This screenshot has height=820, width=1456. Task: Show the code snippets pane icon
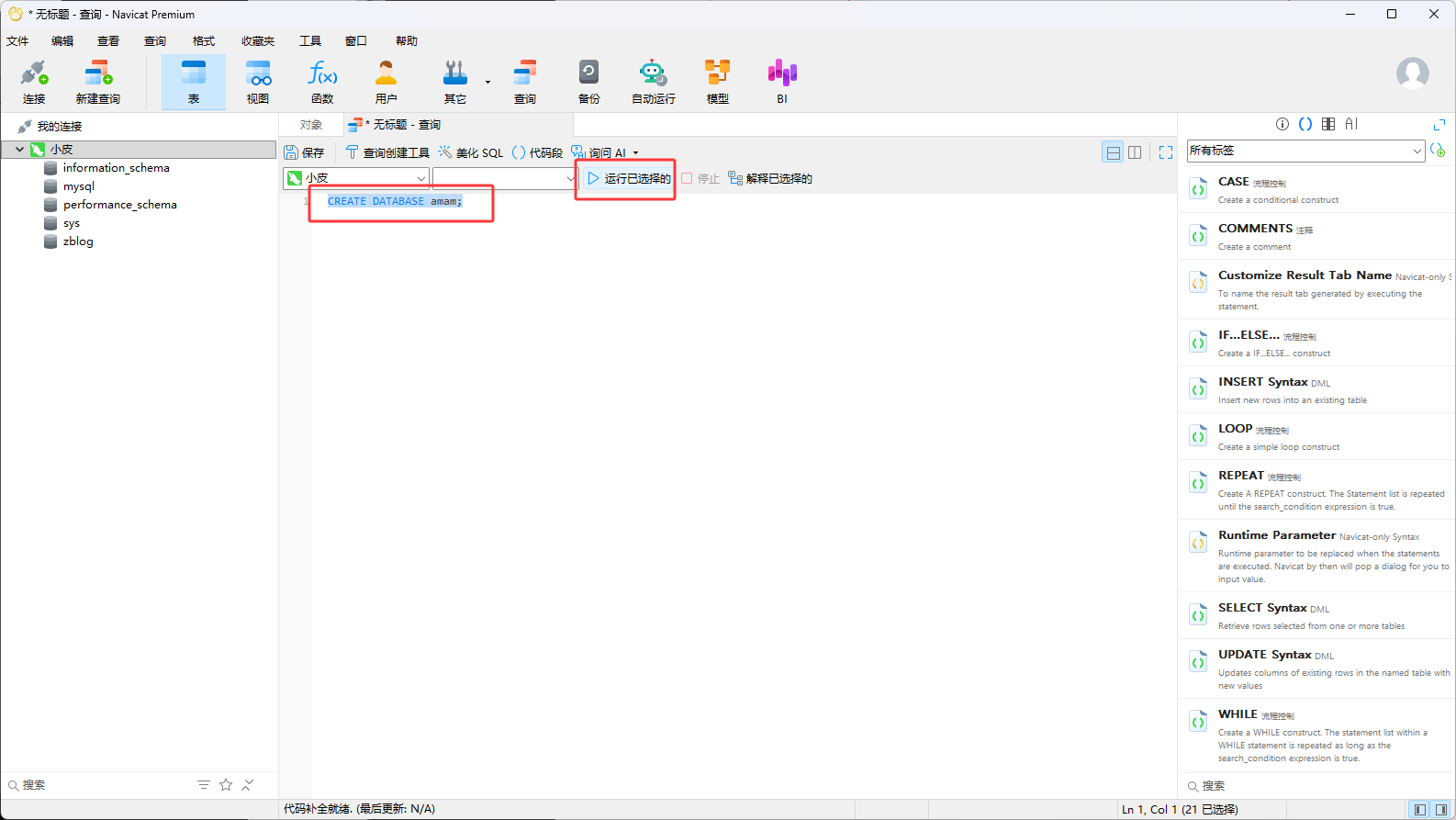[1305, 124]
